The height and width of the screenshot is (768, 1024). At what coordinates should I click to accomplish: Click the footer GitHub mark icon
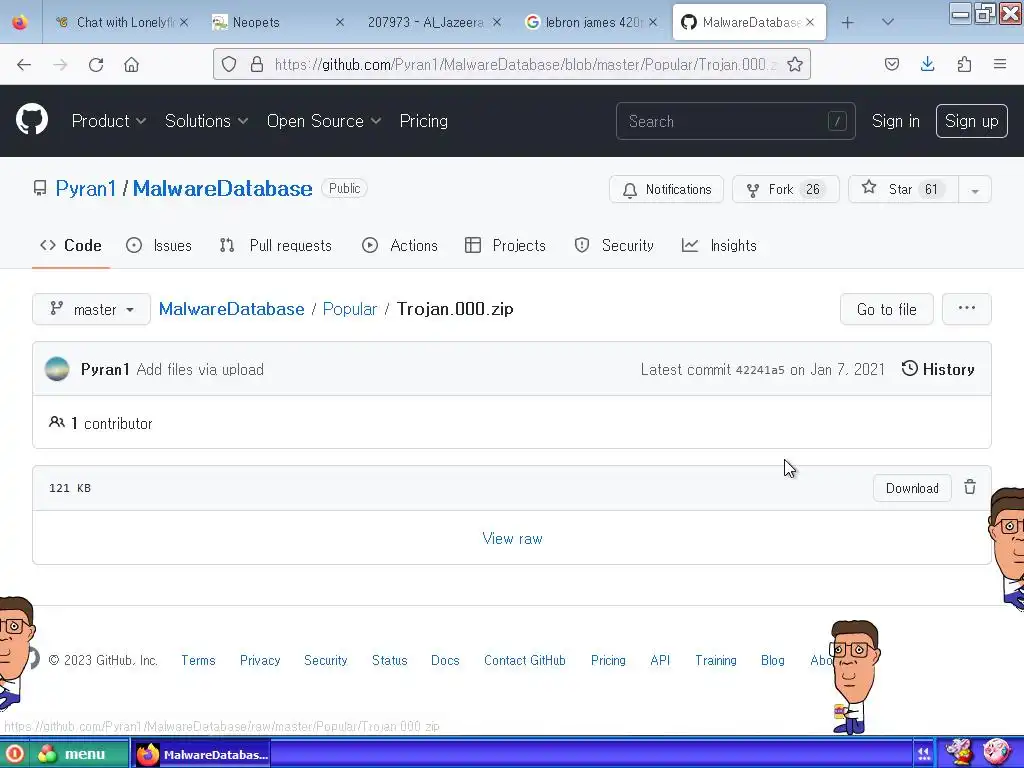pyautogui.click(x=33, y=658)
